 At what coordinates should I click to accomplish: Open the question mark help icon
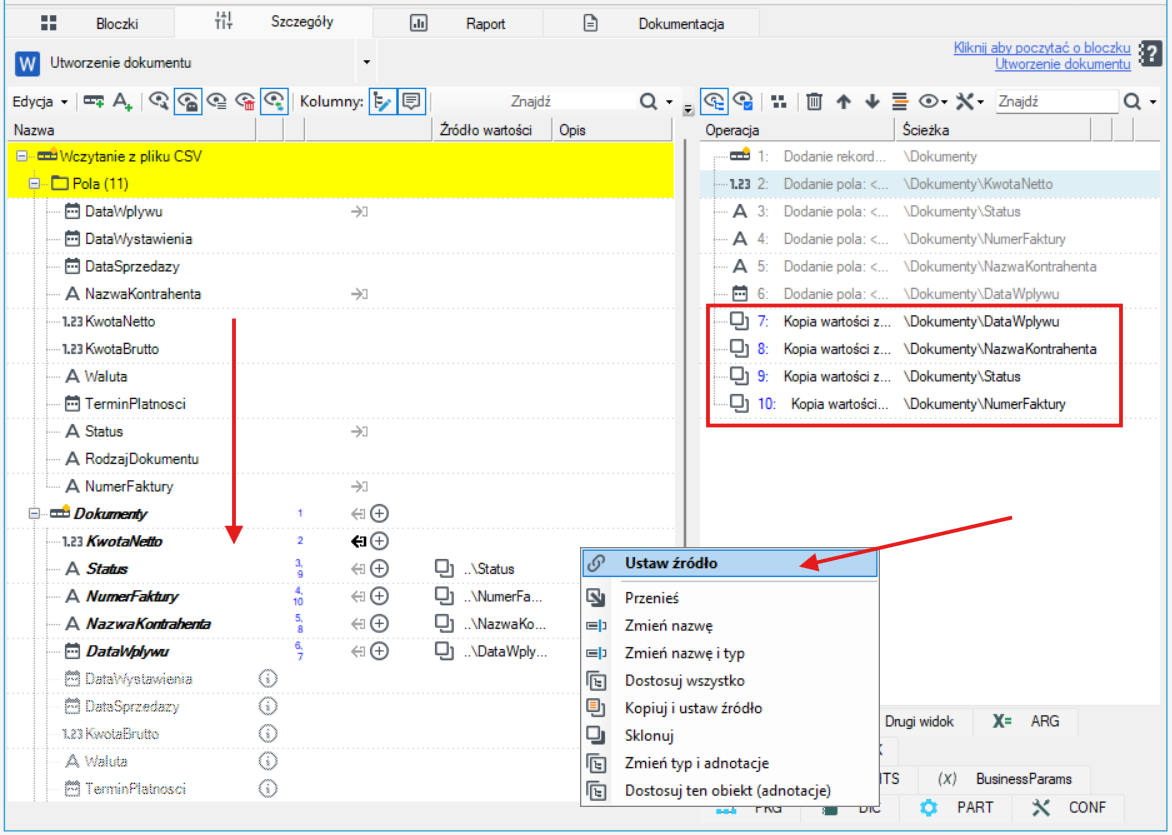[x=1150, y=55]
